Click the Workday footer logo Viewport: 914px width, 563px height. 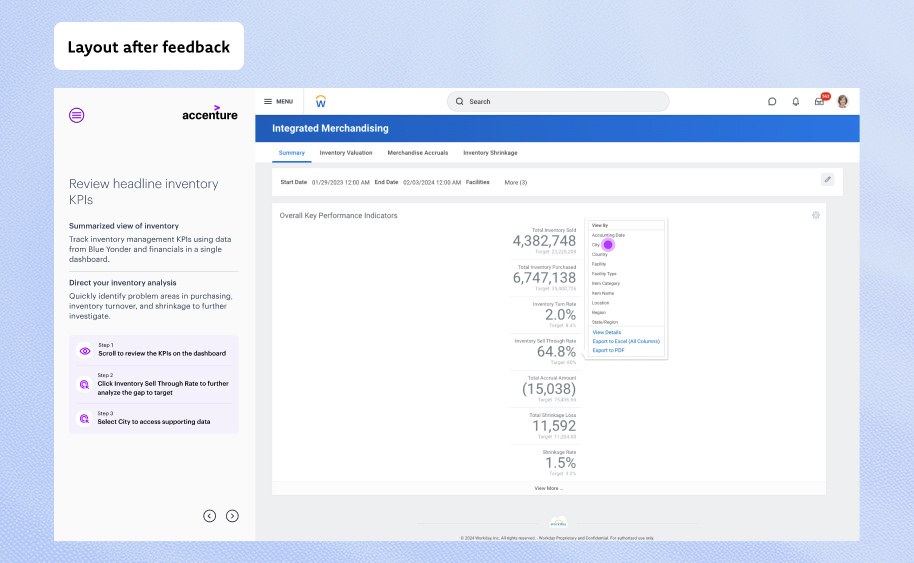coord(558,522)
